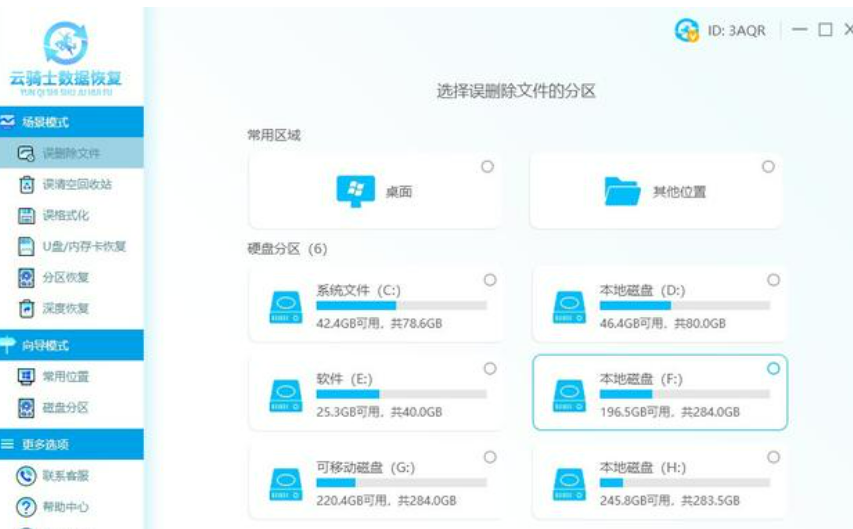This screenshot has width=853, height=529.
Task: Click the 本地磁盘 (D:) usage bar
Action: (684, 305)
